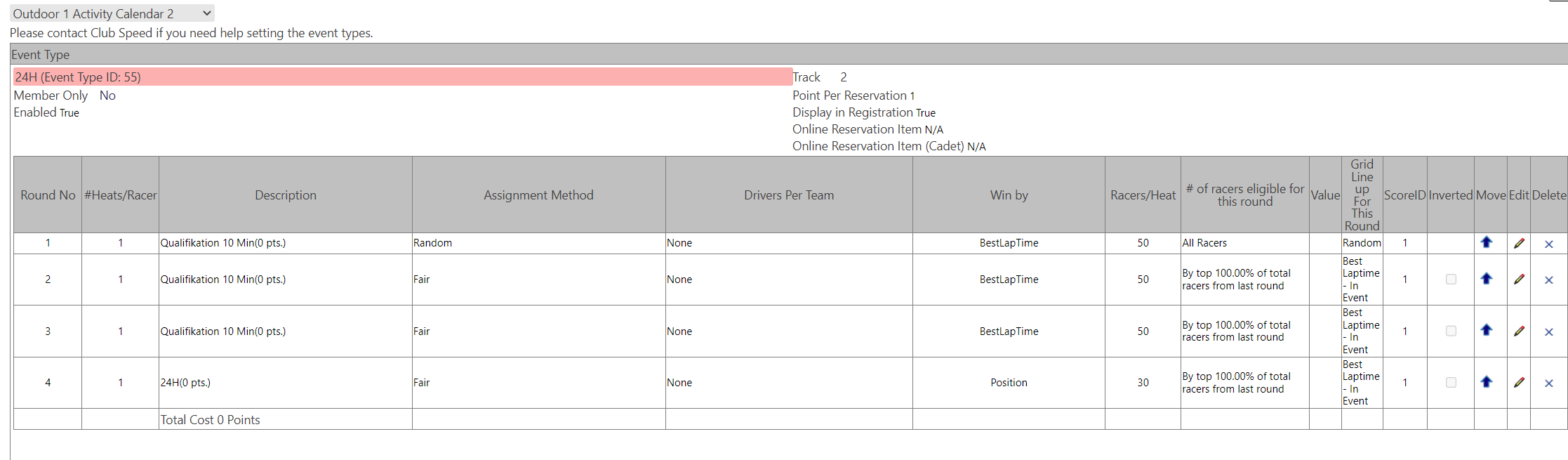Delete round 1 using X icon
Image resolution: width=1568 pixels, height=460 pixels.
(x=1548, y=244)
